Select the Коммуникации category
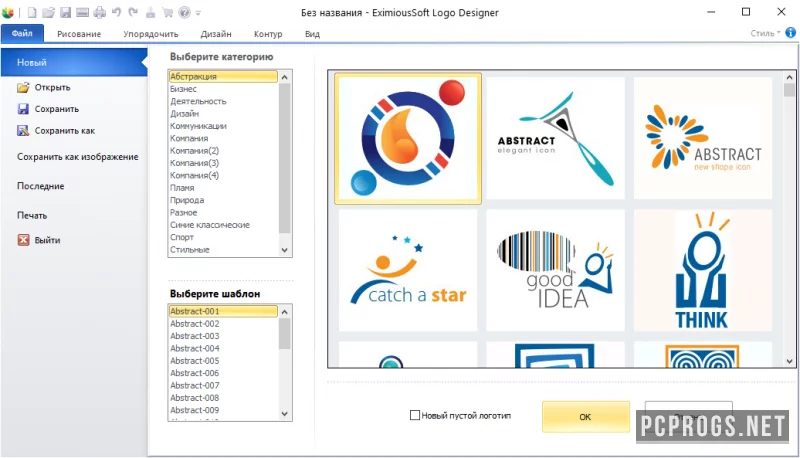 (223, 126)
